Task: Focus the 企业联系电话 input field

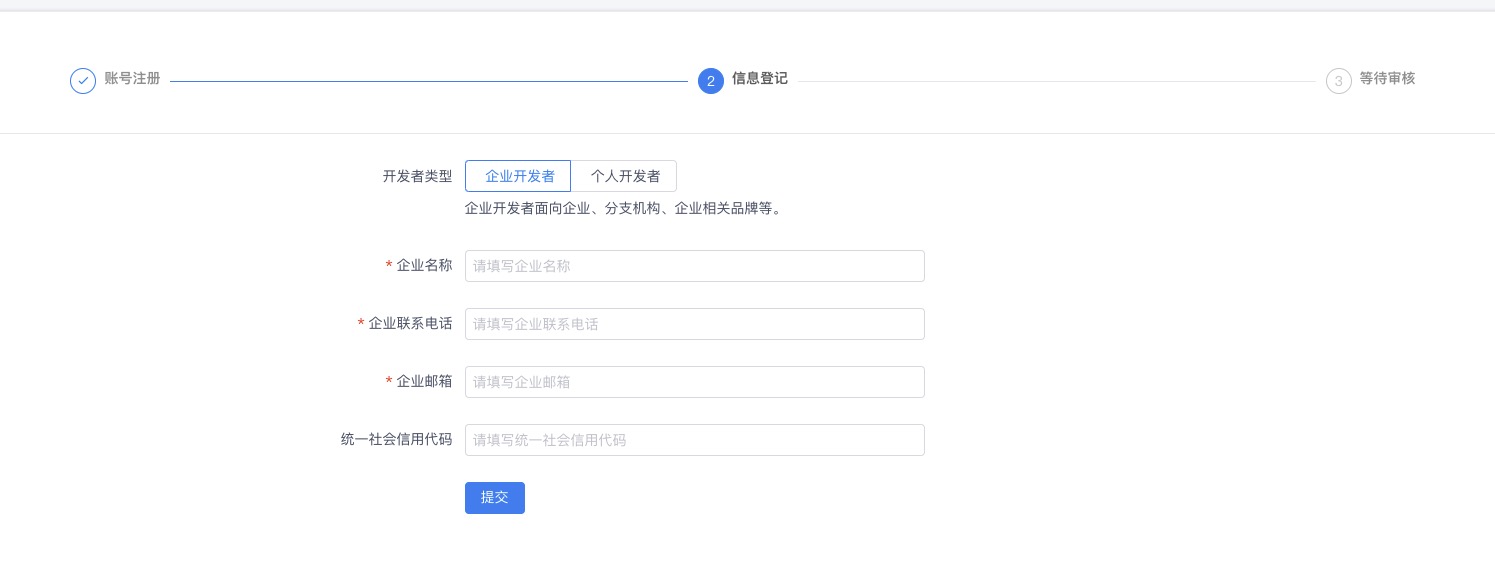Action: point(695,324)
